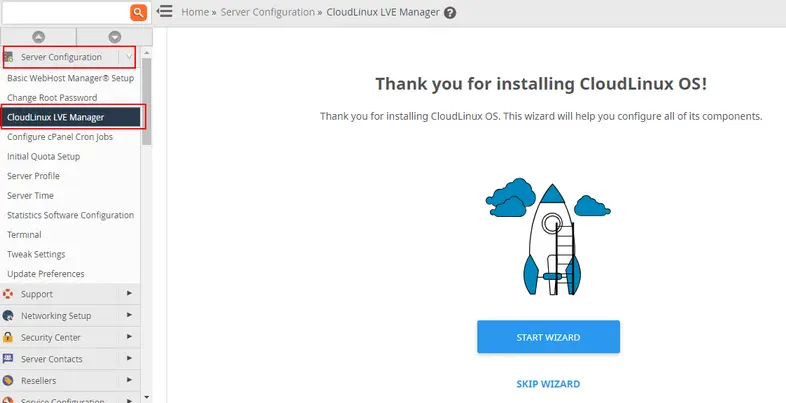
Task: Click the Server Contacts icon
Action: tap(9, 359)
